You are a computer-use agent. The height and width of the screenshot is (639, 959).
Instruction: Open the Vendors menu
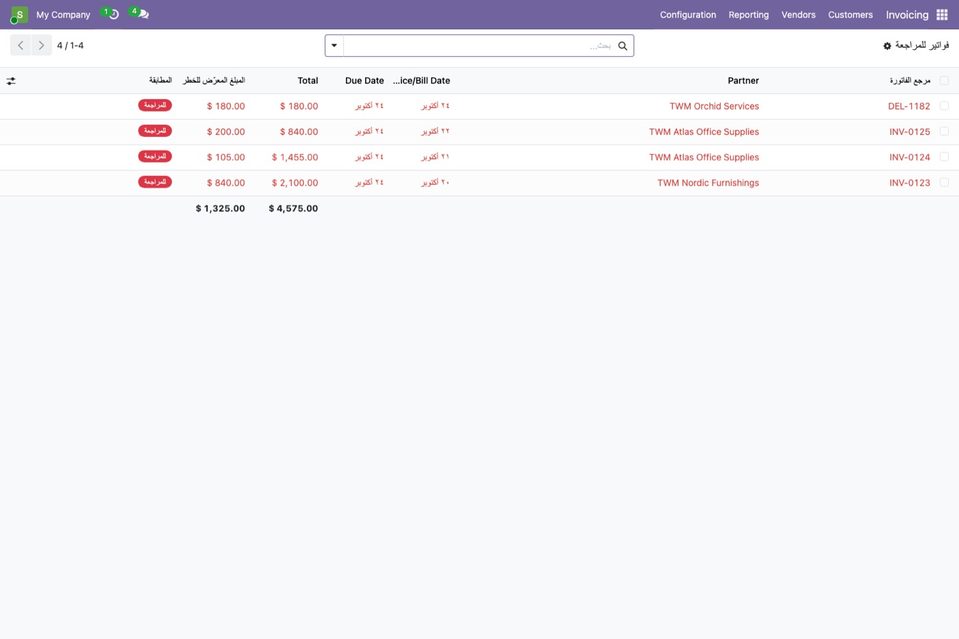[x=798, y=15]
